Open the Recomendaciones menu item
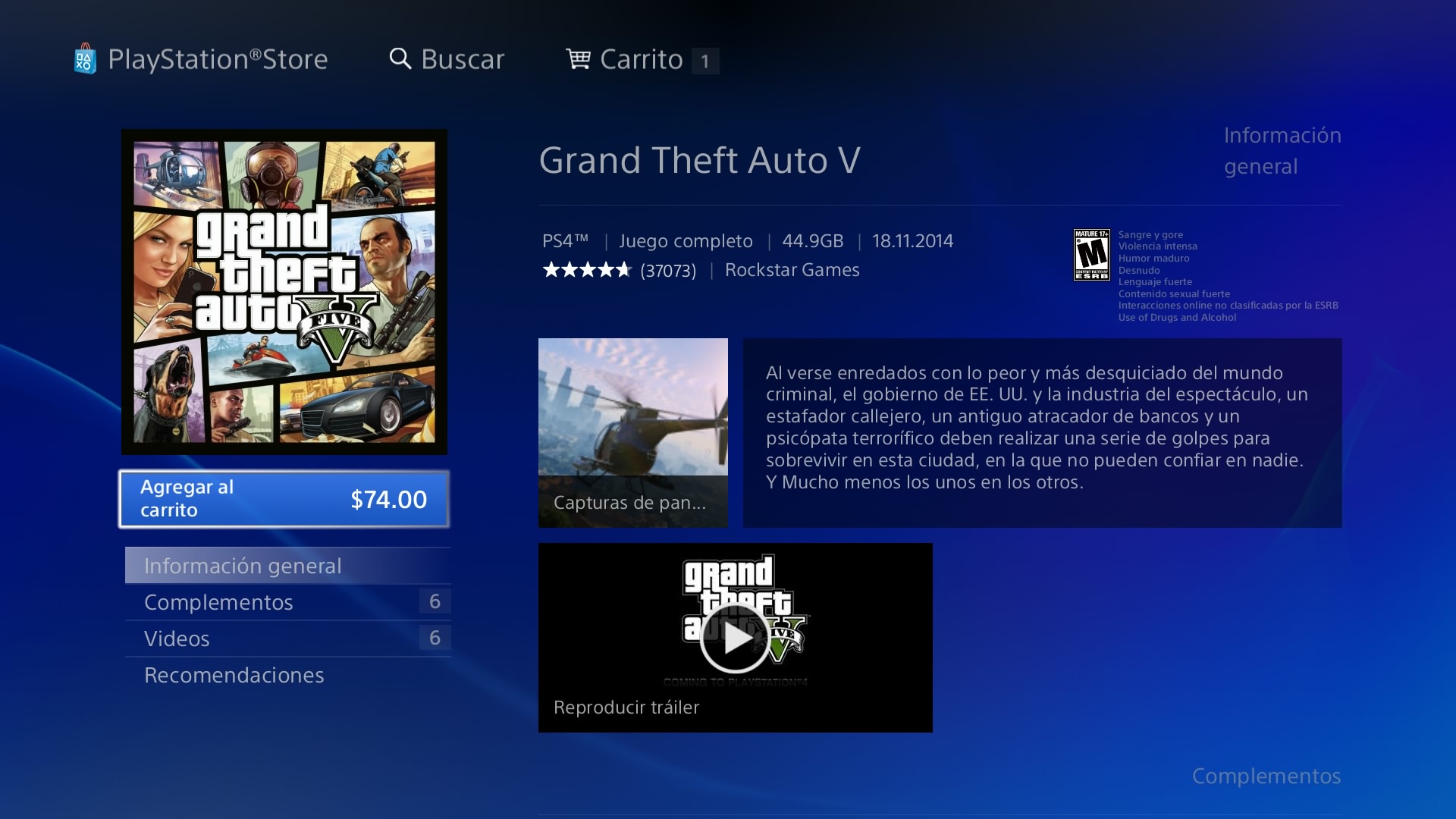1456x819 pixels. pos(288,675)
